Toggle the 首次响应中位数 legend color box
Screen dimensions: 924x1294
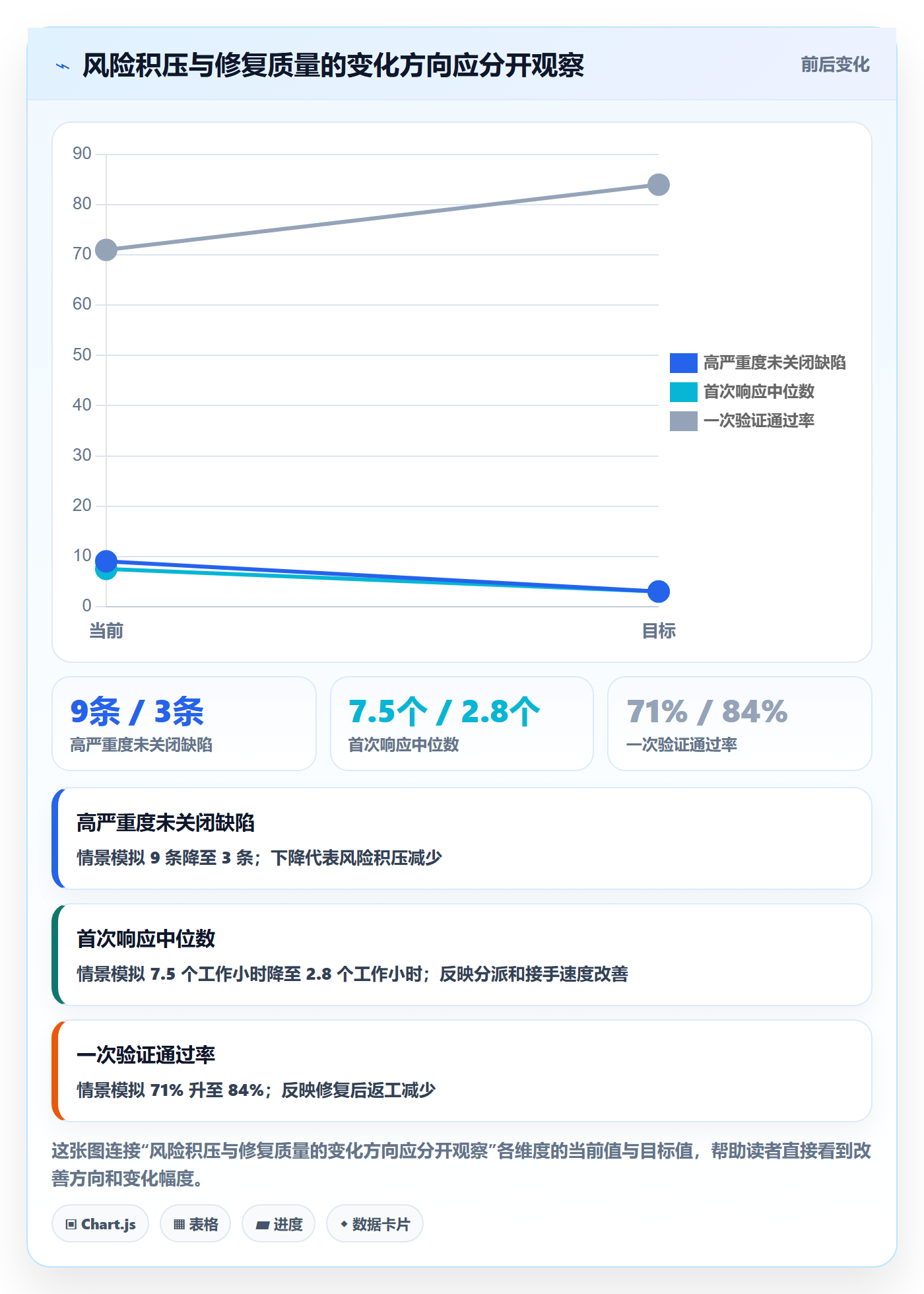click(683, 392)
